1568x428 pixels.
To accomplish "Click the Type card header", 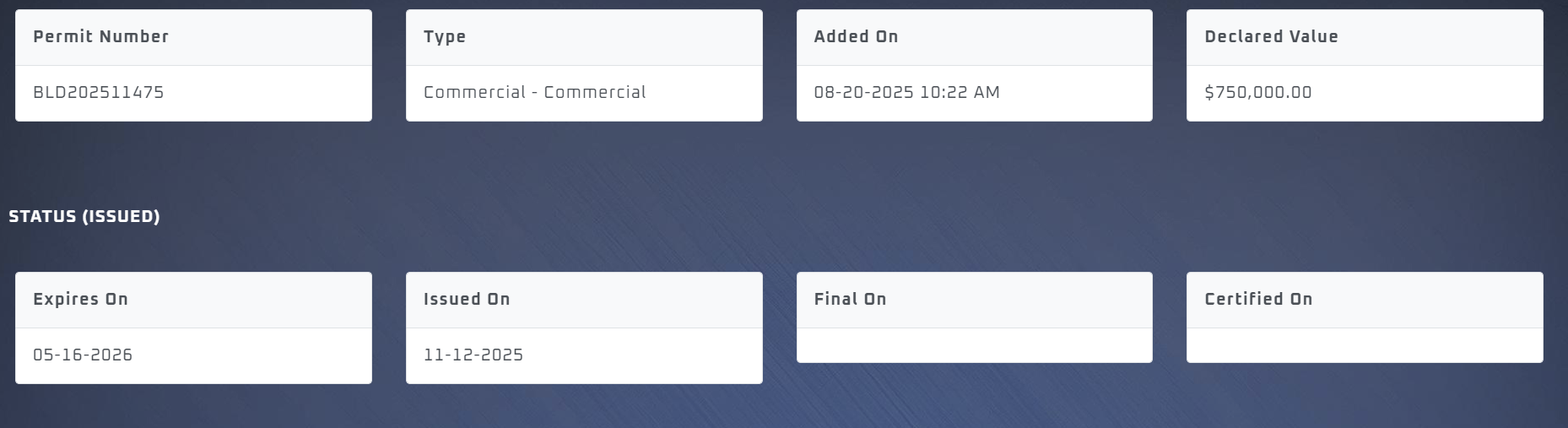I will point(445,37).
